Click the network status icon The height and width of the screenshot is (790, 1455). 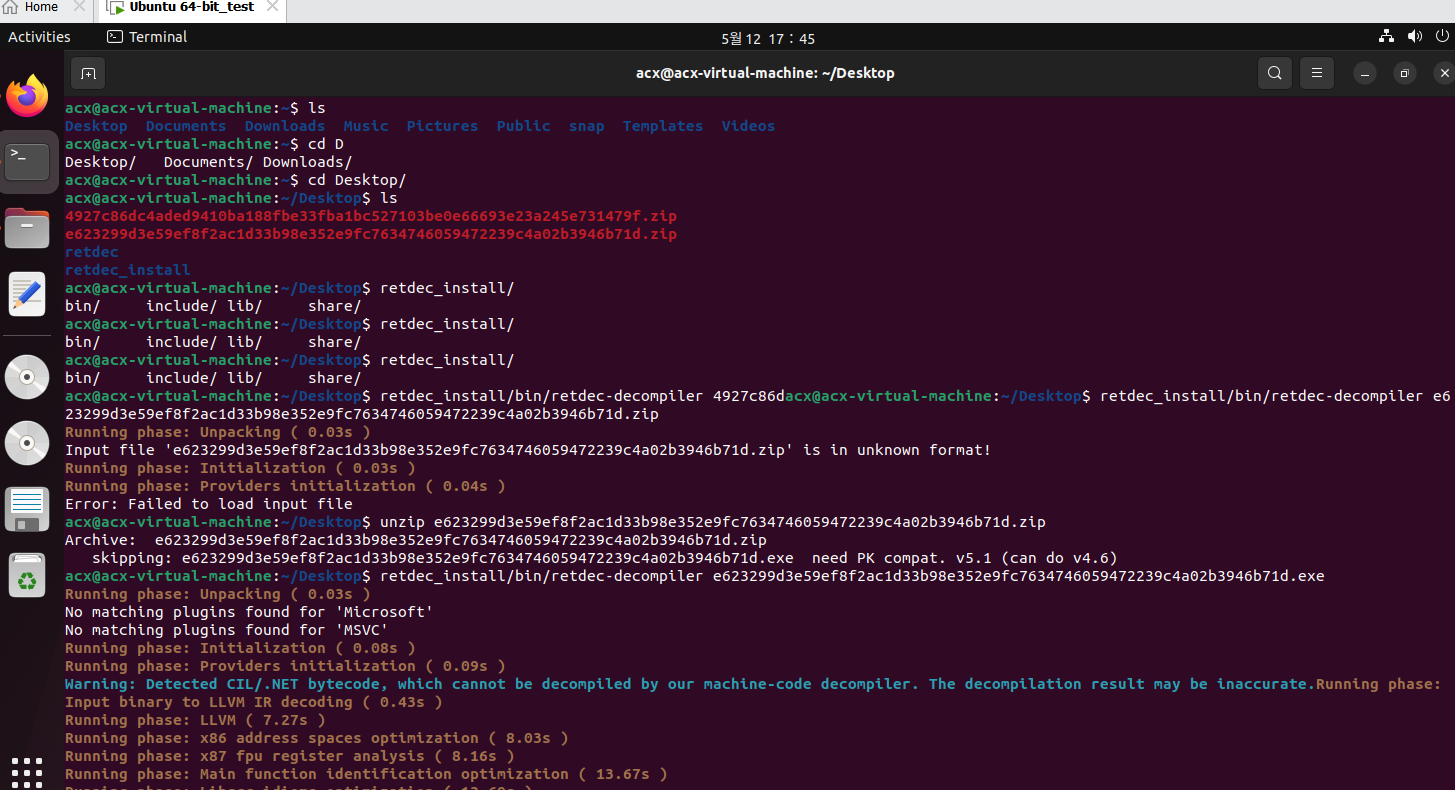[1386, 36]
